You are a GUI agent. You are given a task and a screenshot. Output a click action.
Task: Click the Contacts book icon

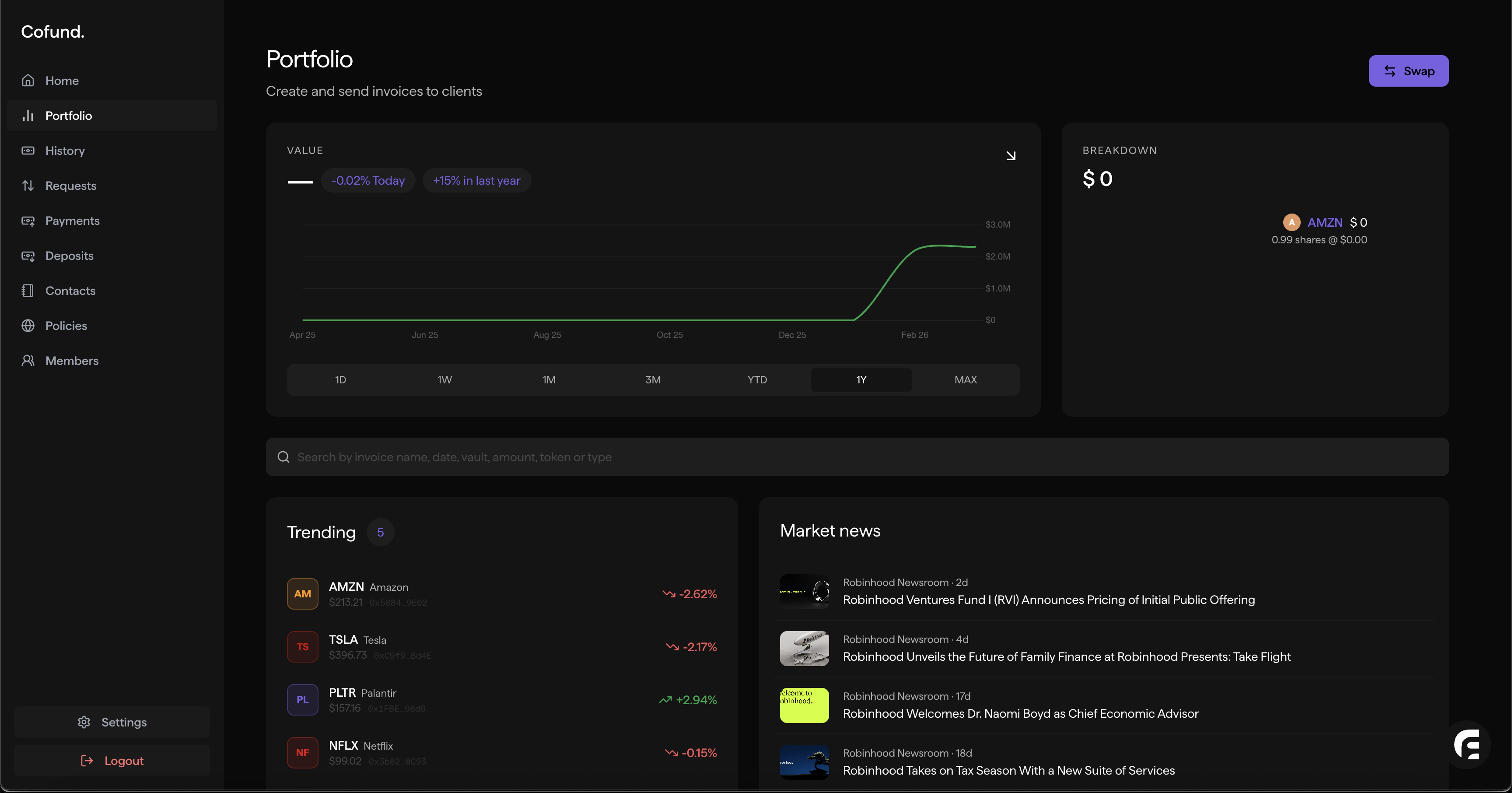coord(28,291)
